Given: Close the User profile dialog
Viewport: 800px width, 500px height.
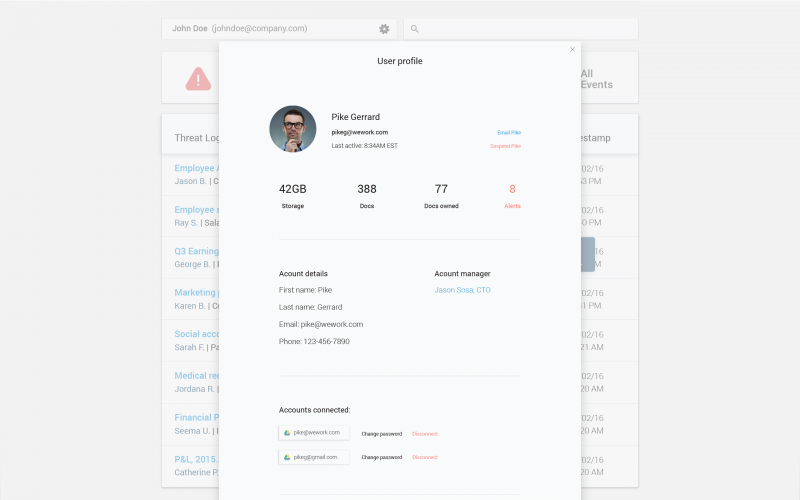Looking at the screenshot, I should pyautogui.click(x=572, y=49).
